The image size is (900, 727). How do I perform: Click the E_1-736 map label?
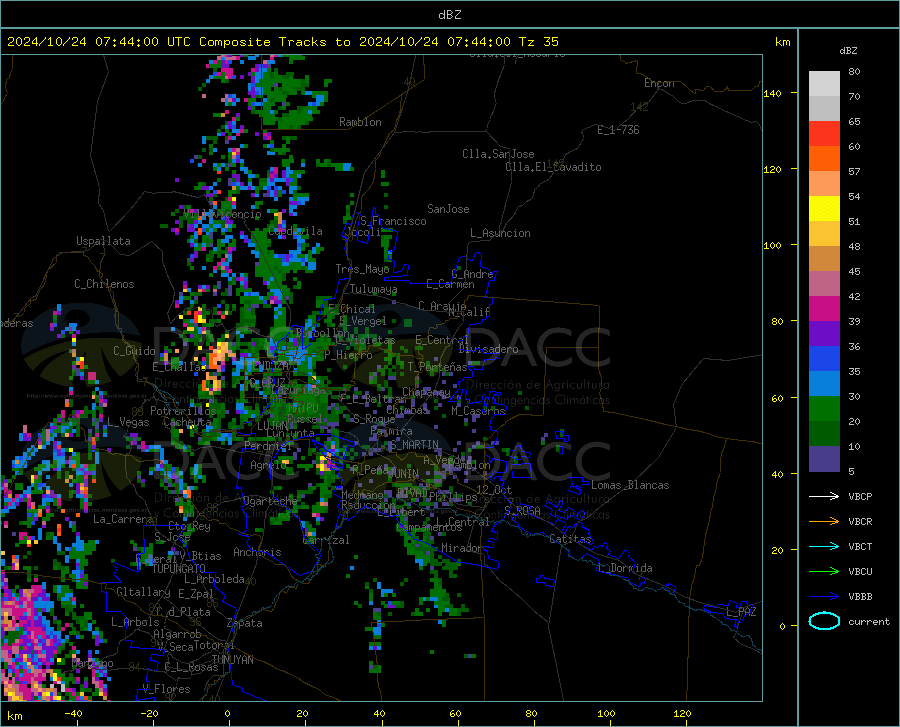coord(618,130)
